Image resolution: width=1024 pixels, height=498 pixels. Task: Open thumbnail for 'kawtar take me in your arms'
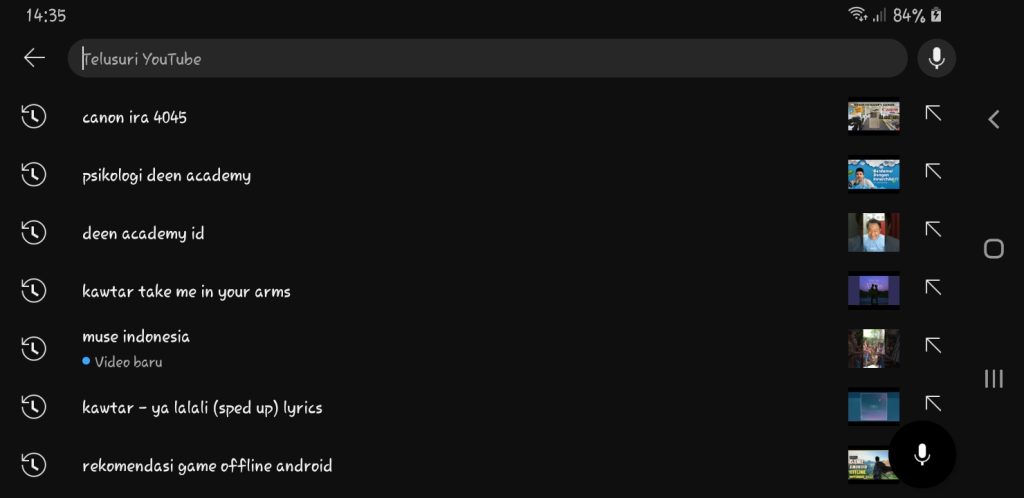click(x=873, y=291)
